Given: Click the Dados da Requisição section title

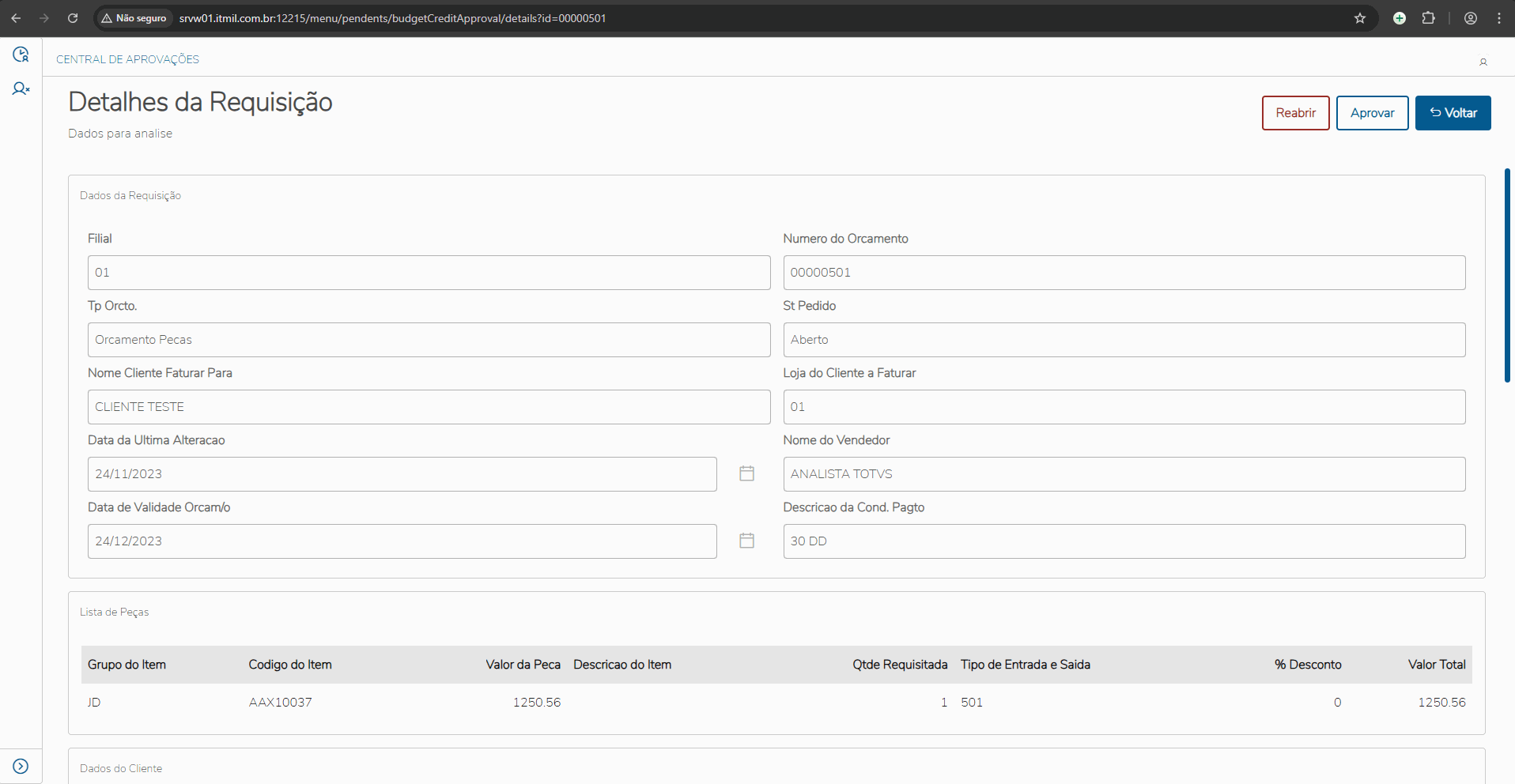Looking at the screenshot, I should 130,196.
